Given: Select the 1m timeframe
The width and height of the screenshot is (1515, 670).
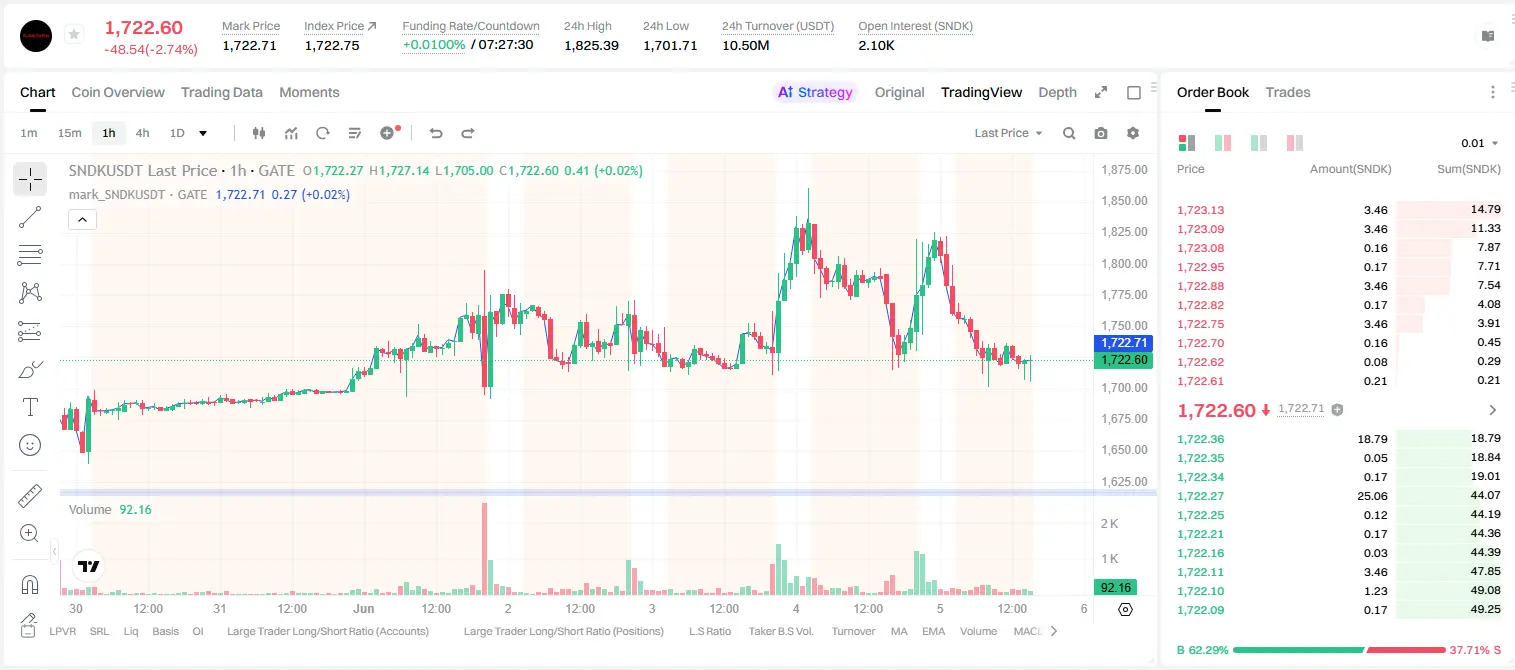Looking at the screenshot, I should [x=29, y=133].
